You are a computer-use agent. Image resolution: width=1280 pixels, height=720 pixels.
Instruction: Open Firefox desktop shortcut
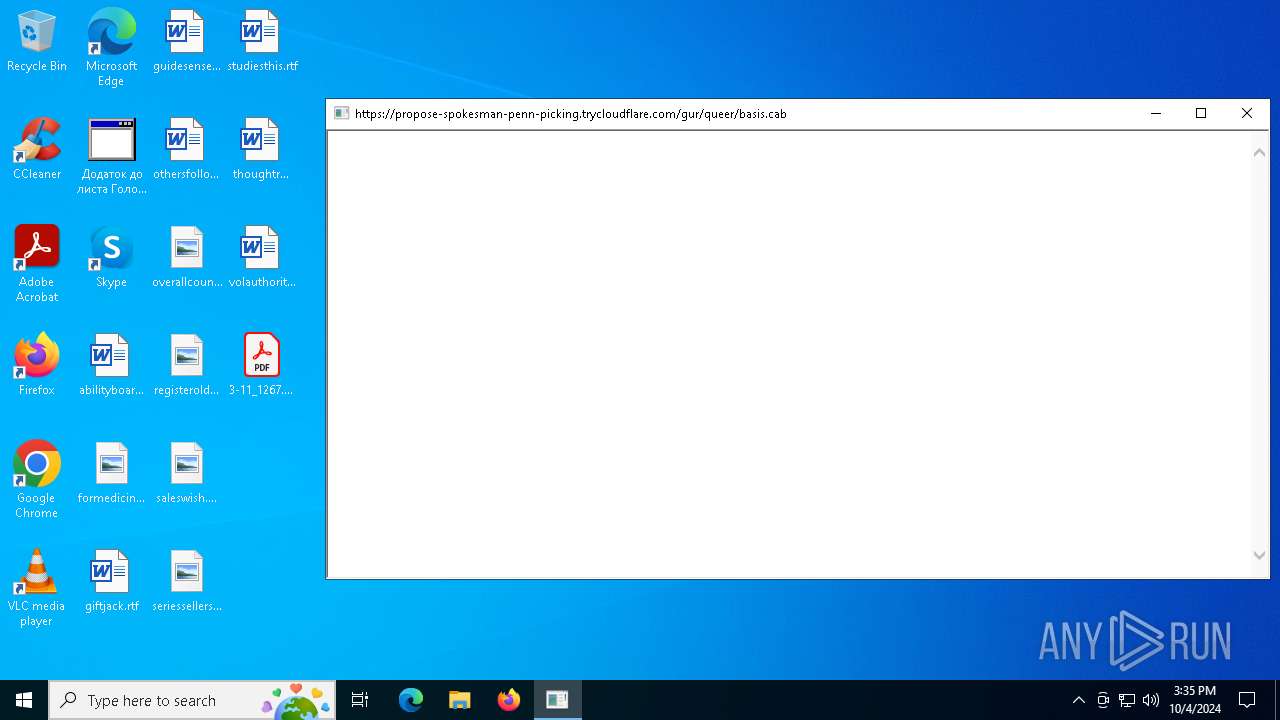pos(37,366)
